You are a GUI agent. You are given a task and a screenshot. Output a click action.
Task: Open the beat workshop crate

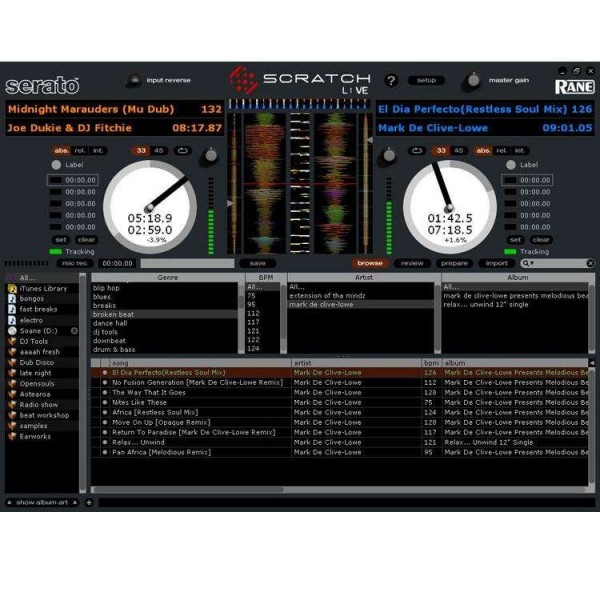tap(42, 415)
